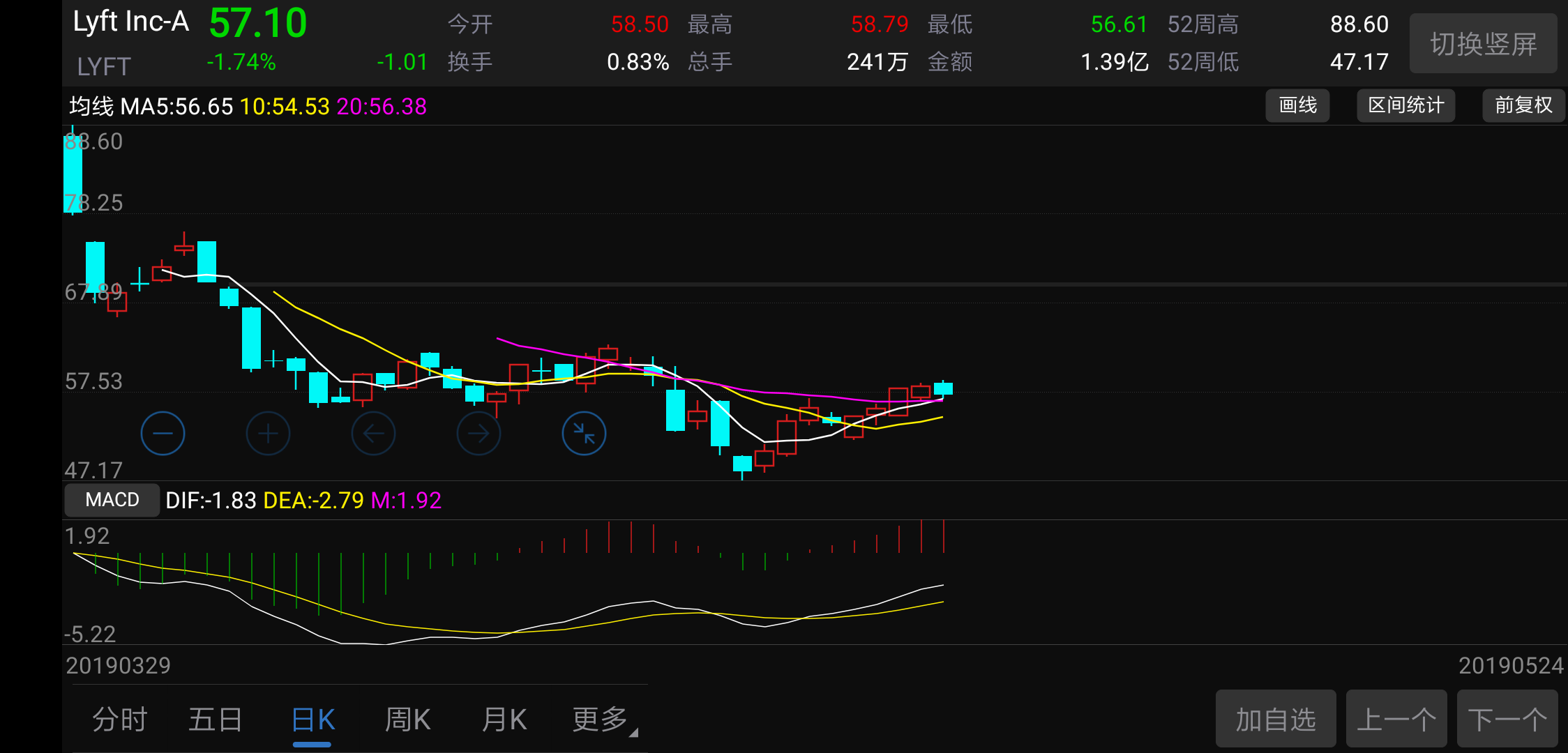This screenshot has width=1568, height=753.
Task: Select the 月K monthly chart tab
Action: (x=504, y=719)
